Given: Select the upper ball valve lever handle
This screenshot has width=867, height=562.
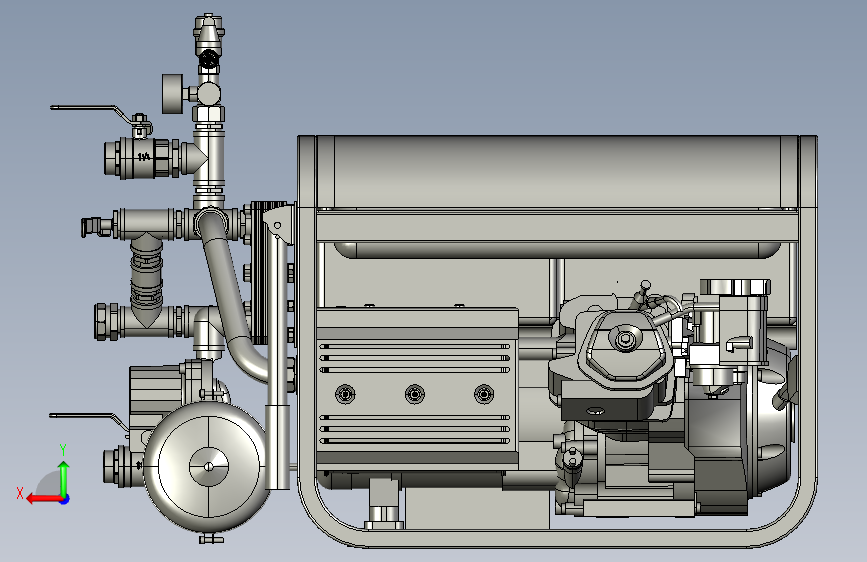Looking at the screenshot, I should pyautogui.click(x=92, y=111).
